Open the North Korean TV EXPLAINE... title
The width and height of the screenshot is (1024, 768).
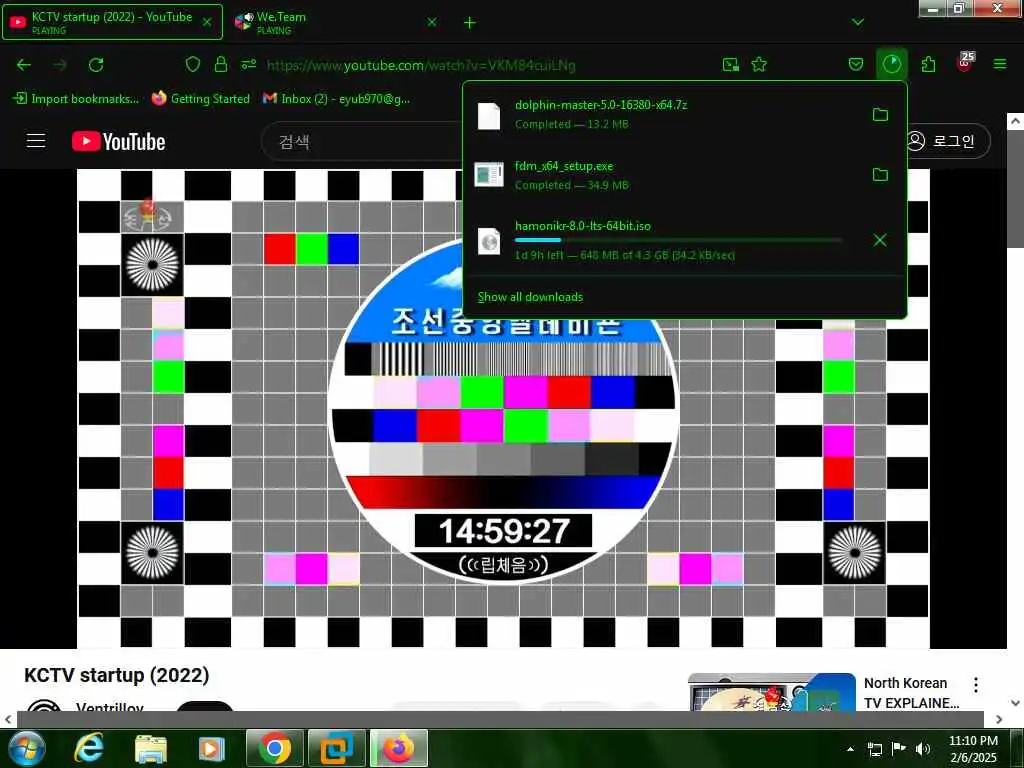[912, 692]
